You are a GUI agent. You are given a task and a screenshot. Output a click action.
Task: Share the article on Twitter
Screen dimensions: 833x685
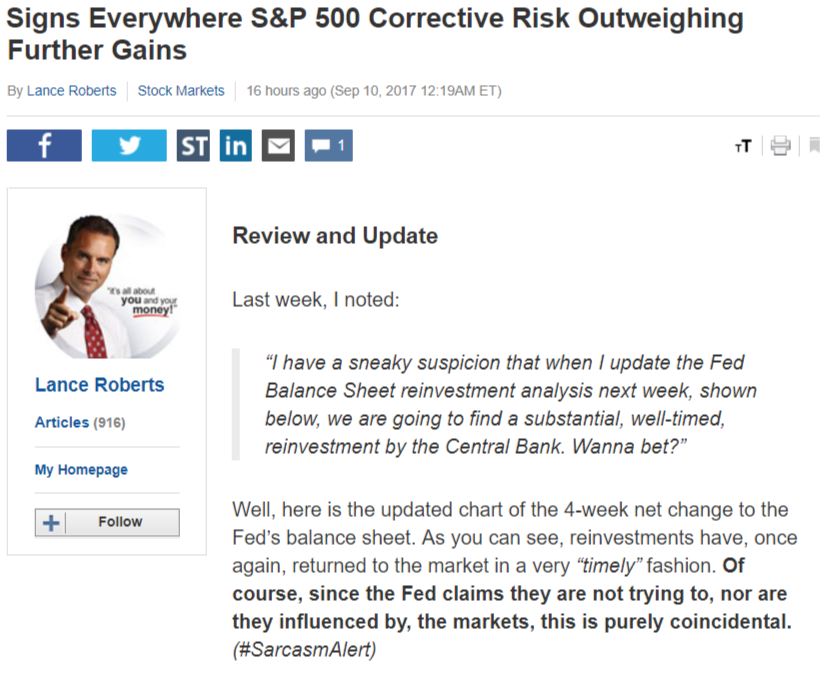click(129, 146)
